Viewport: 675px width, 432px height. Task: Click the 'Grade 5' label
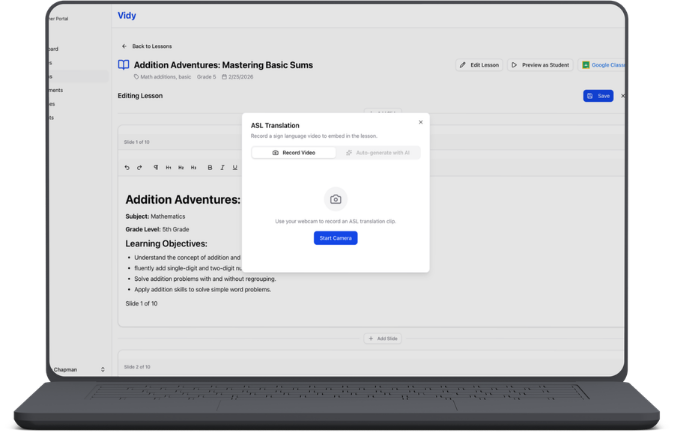click(x=207, y=77)
